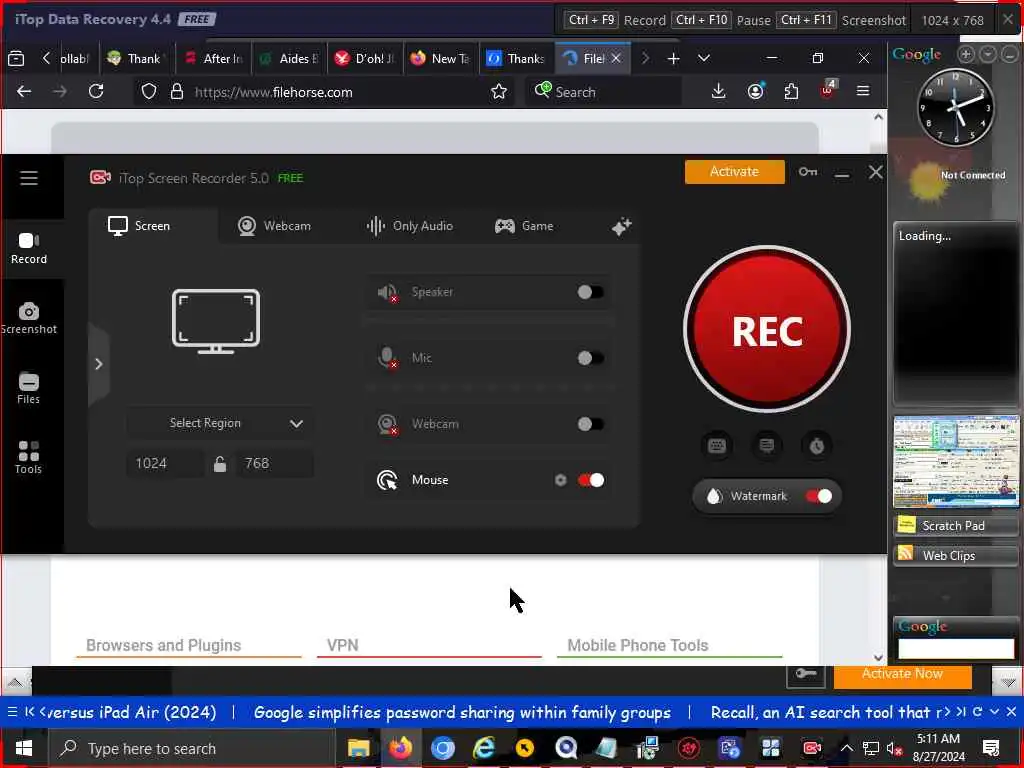Show hidden system tray icons

[x=846, y=748]
